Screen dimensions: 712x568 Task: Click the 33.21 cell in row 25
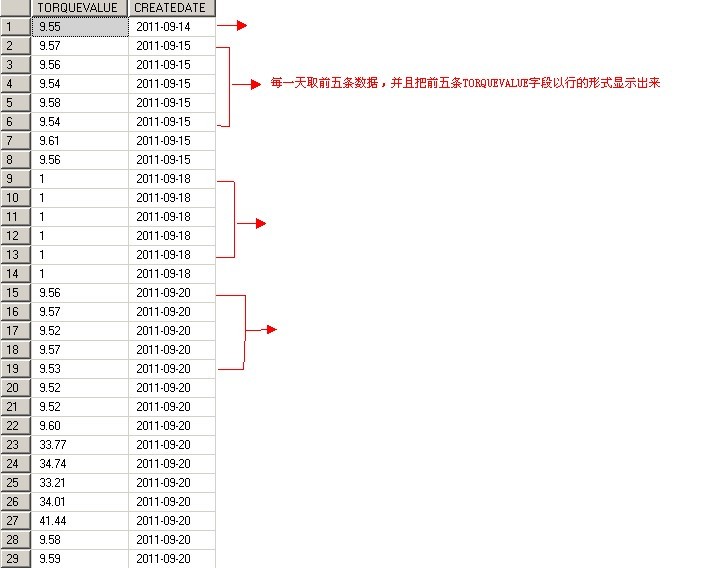tap(80, 483)
